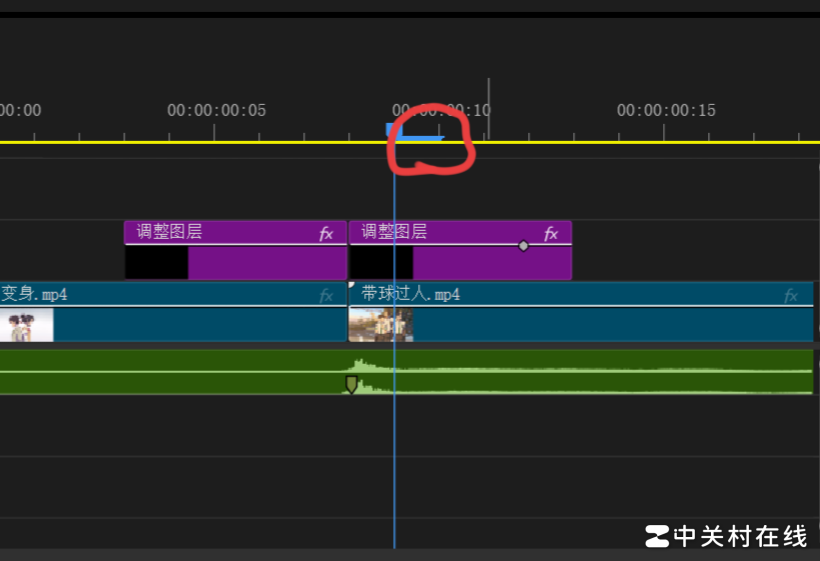Open fx badge on 变身.mp4 clip

[x=326, y=295]
